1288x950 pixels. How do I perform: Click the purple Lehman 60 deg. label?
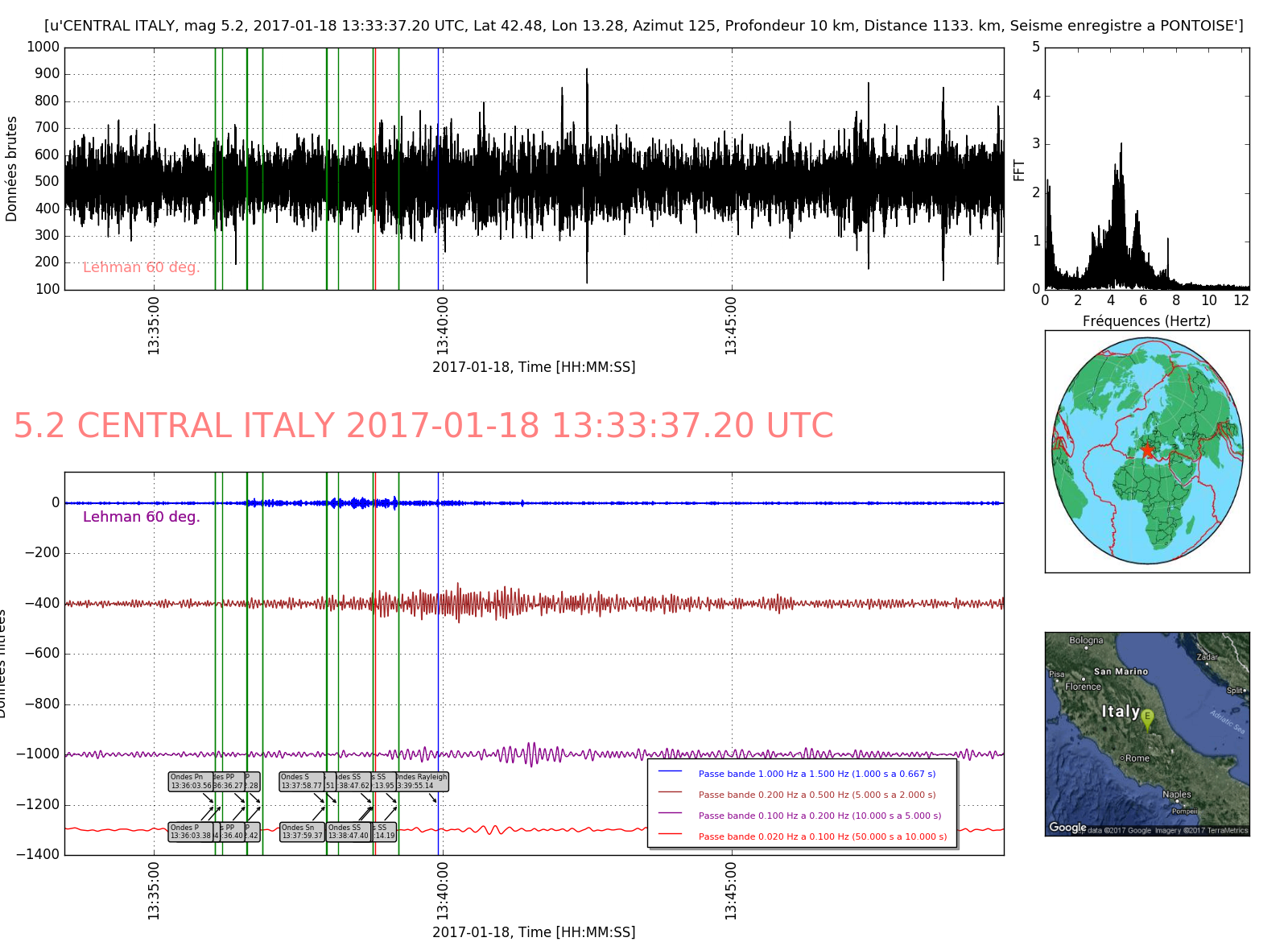coord(141,517)
